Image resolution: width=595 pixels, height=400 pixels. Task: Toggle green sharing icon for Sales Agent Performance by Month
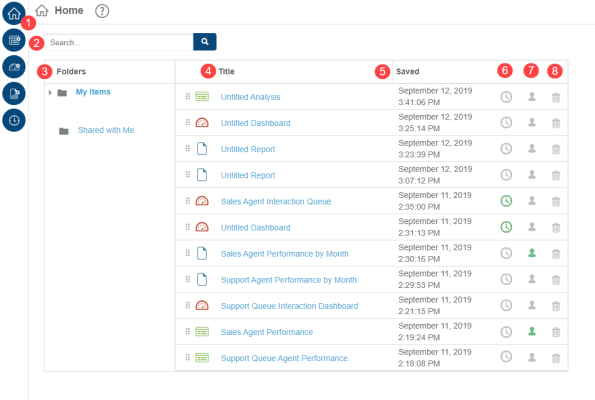[x=532, y=253]
